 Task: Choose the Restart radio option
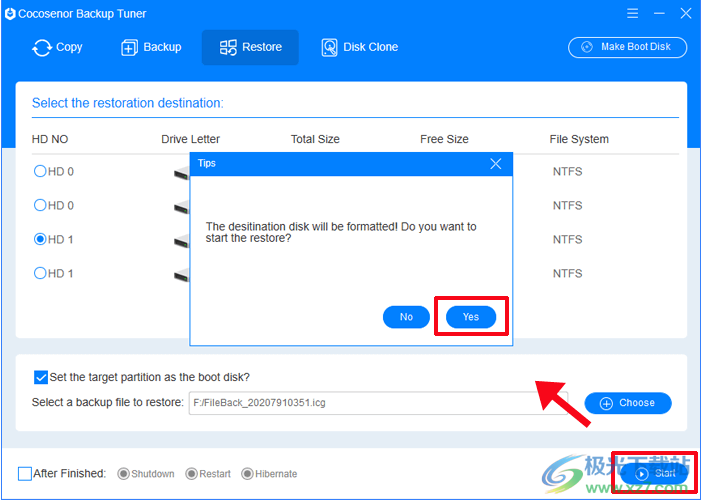pos(191,474)
